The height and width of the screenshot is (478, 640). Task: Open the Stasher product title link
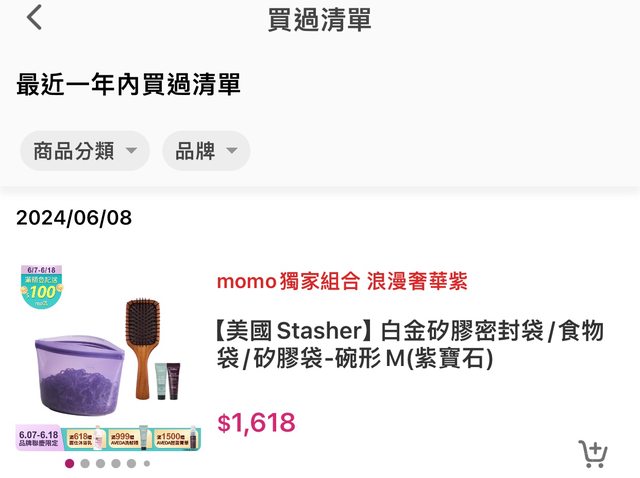pos(410,345)
